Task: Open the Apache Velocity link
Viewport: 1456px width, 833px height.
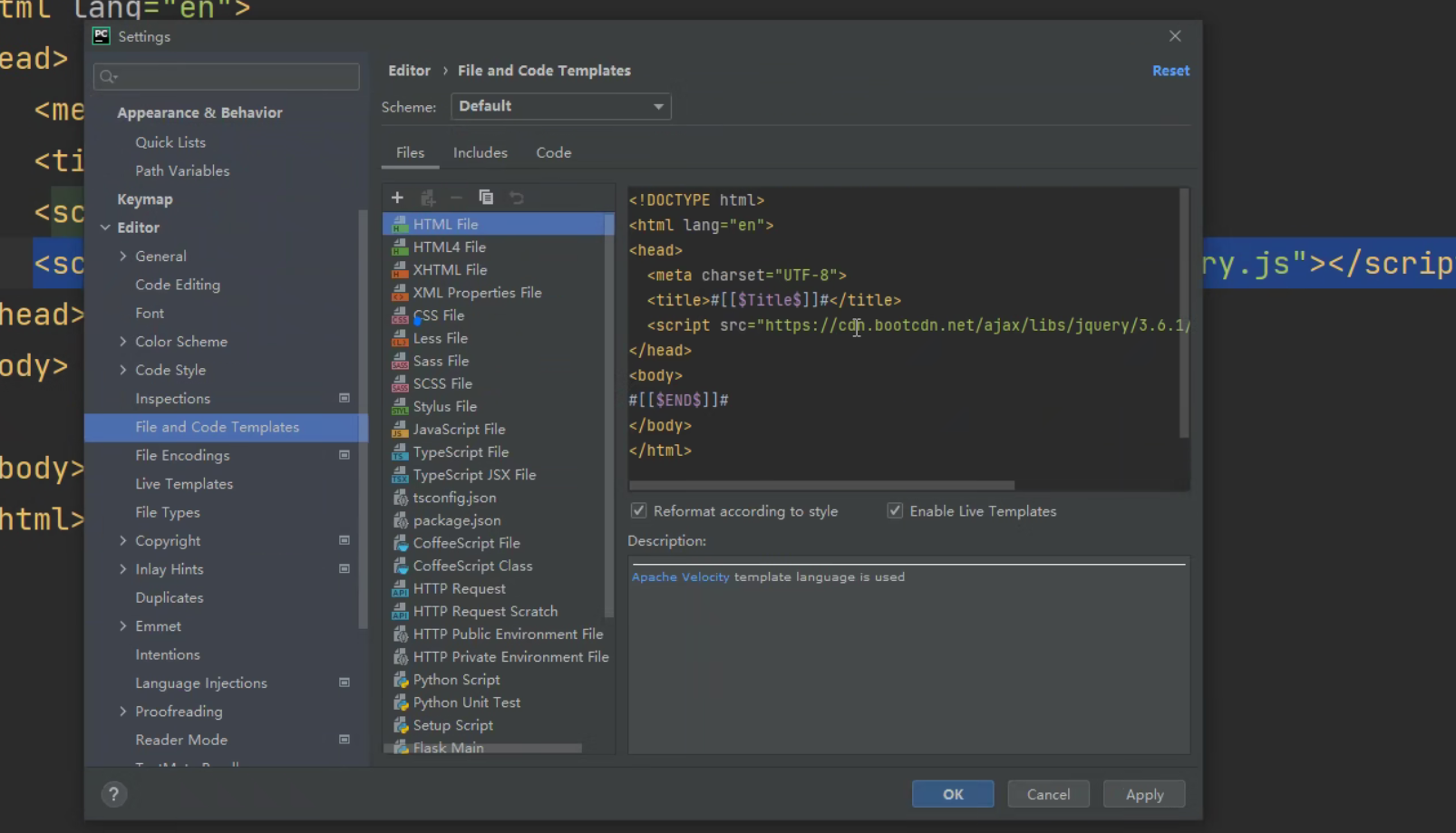Action: 680,576
